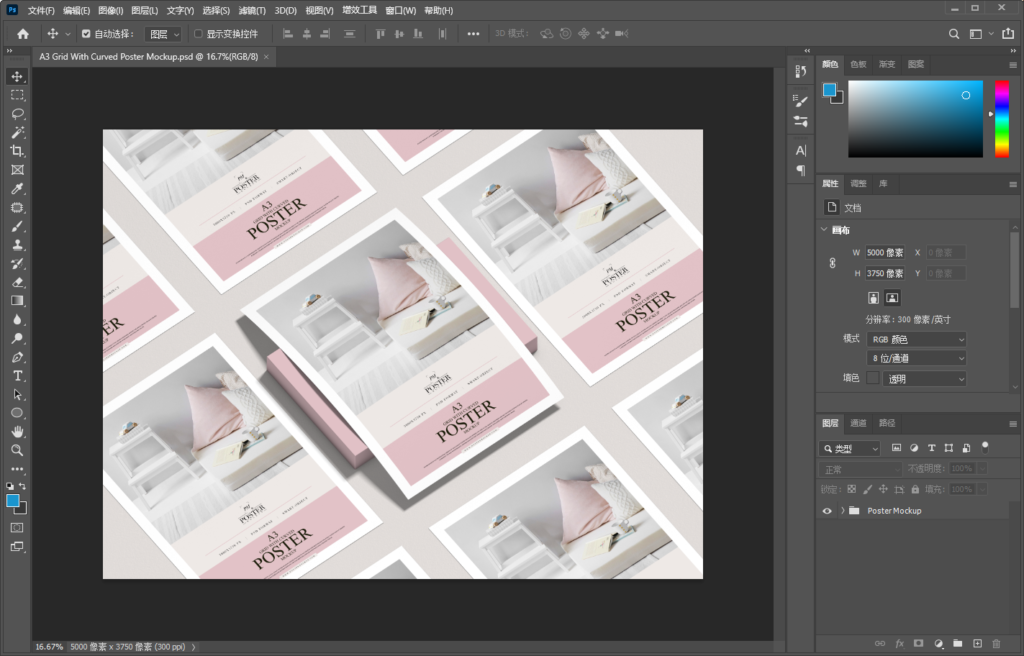
Task: Click the Home icon in options bar
Action: coord(23,34)
